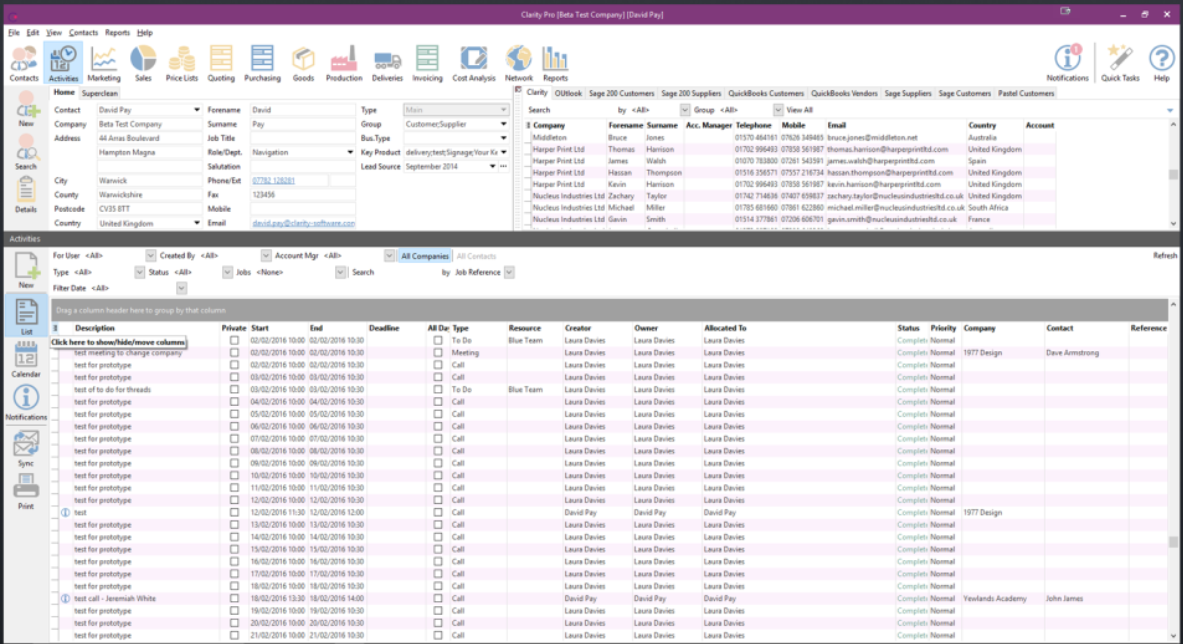1183x644 pixels.
Task: Expand the Jobs dropdown showing None
Action: pyautogui.click(x=341, y=271)
